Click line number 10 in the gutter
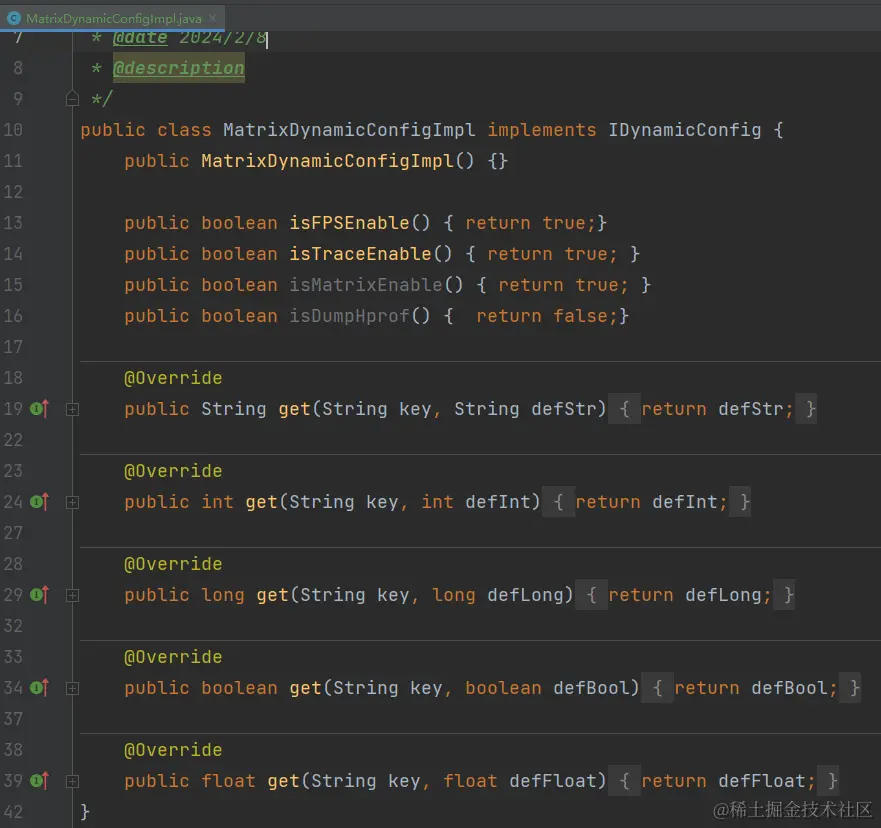This screenshot has width=881, height=828. point(13,130)
